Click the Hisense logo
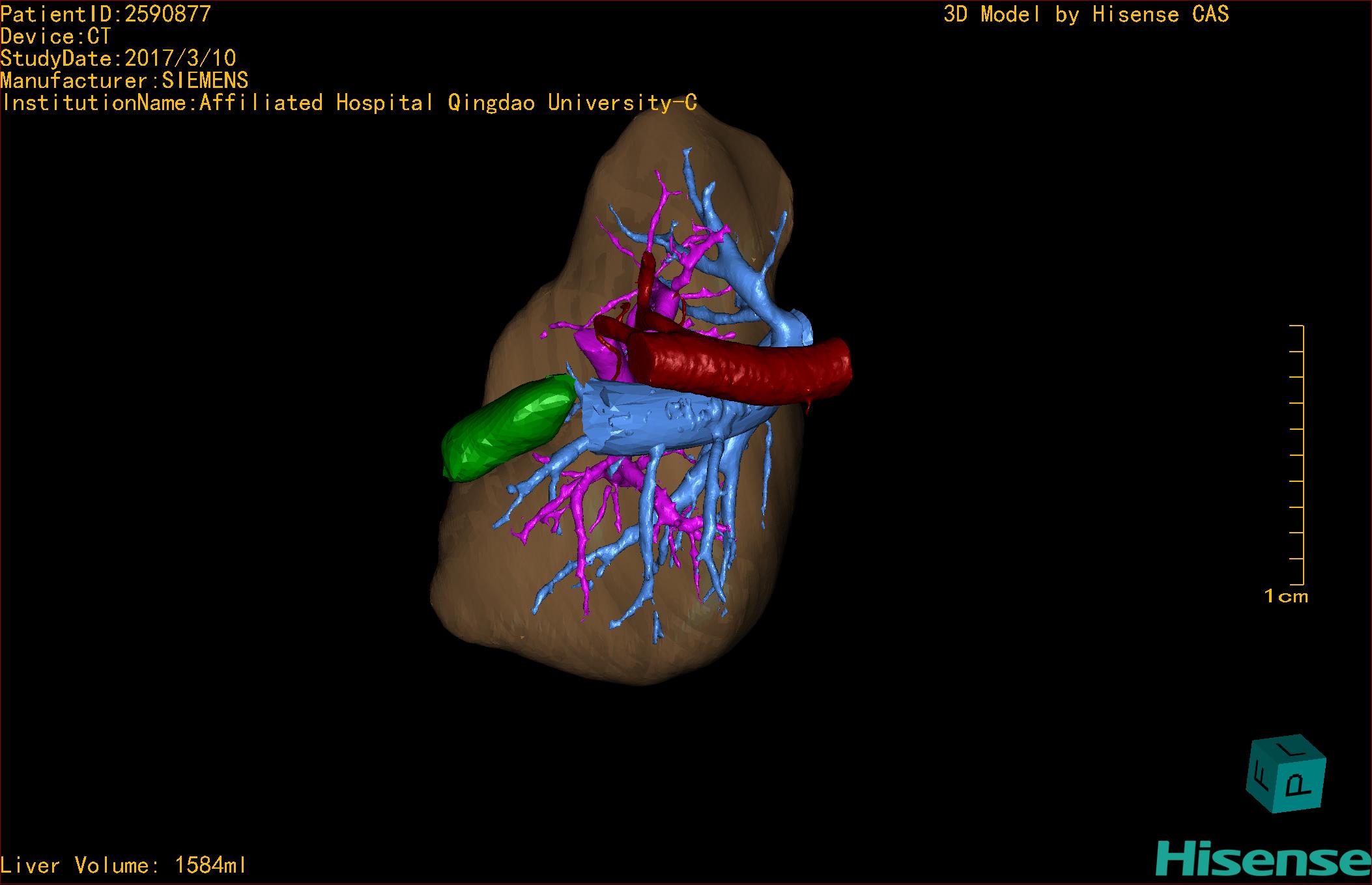Image resolution: width=1372 pixels, height=885 pixels. tap(1263, 859)
